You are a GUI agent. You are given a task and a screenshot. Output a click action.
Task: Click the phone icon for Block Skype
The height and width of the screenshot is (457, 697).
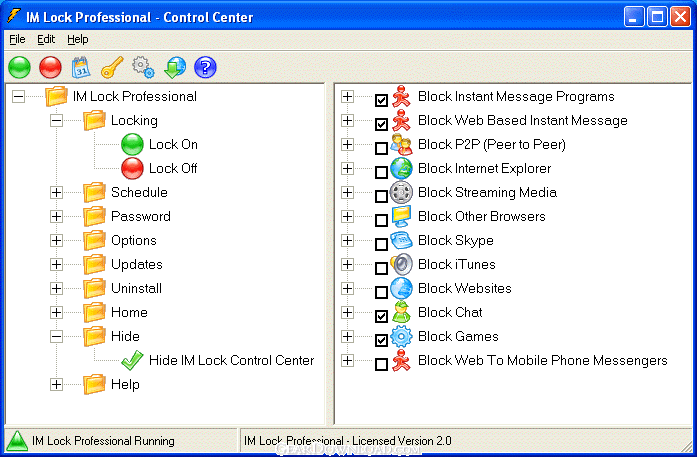[401, 241]
